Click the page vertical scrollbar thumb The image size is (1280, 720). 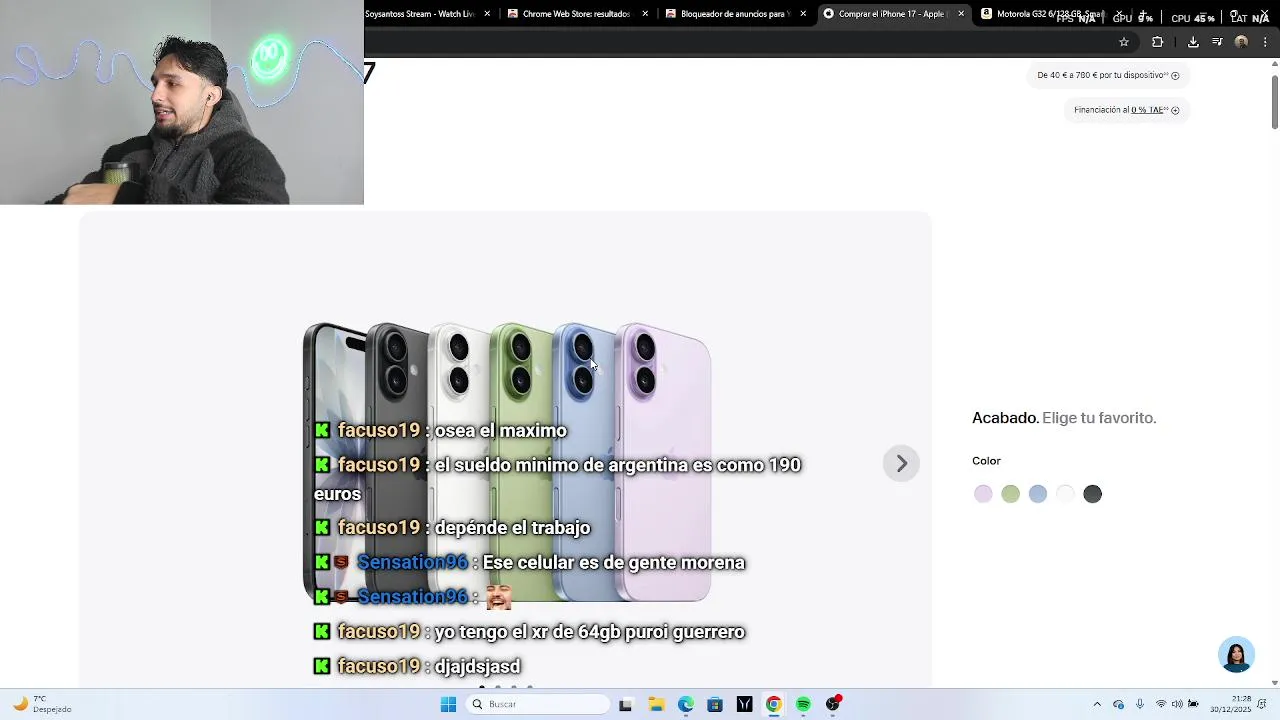(1274, 100)
